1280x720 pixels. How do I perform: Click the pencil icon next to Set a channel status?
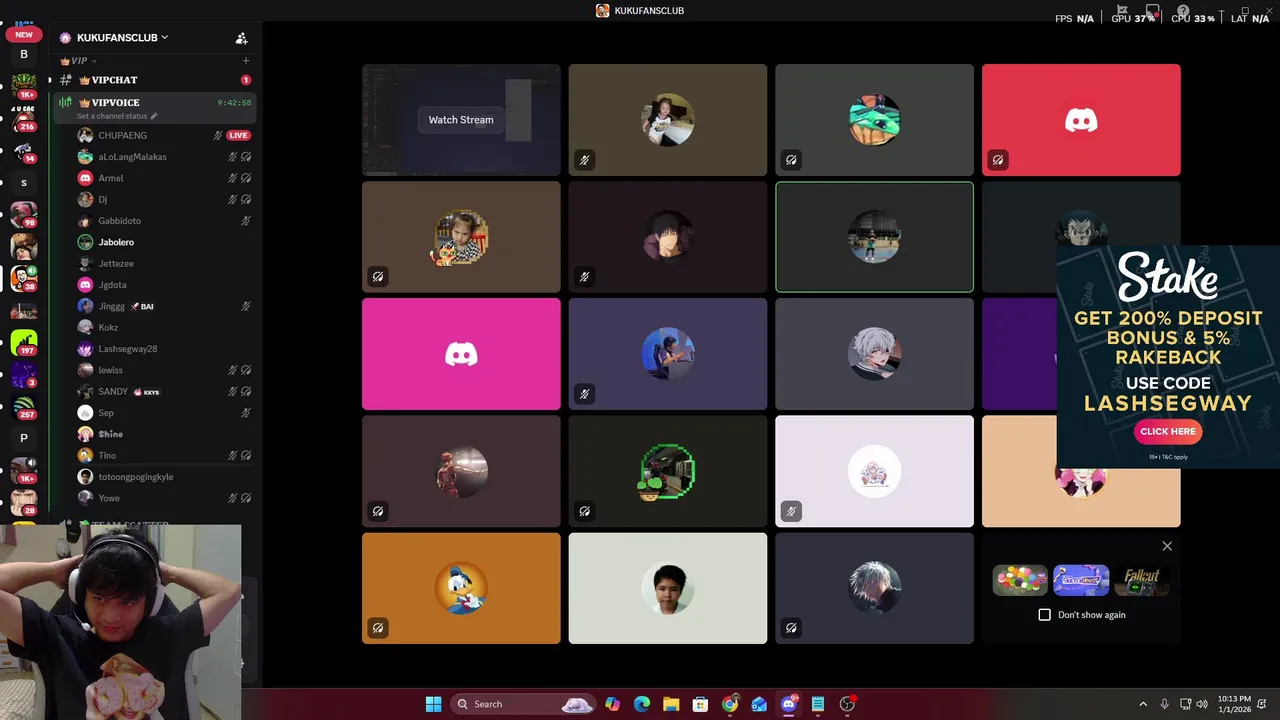pyautogui.click(x=154, y=116)
